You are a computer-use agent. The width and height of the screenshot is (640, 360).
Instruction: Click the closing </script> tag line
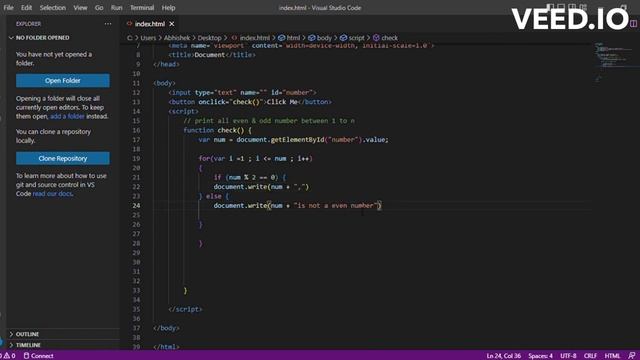click(x=185, y=309)
